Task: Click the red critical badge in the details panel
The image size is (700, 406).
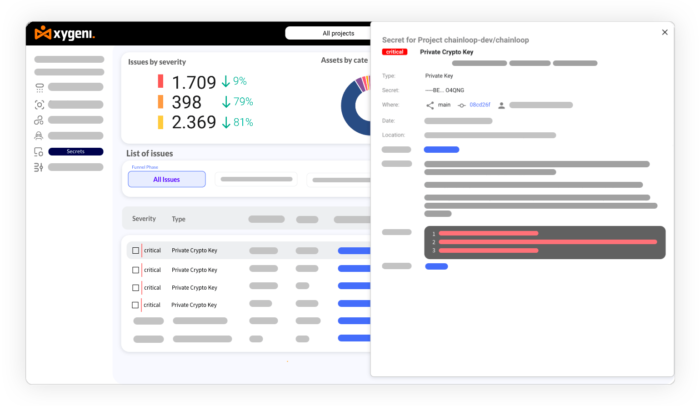Action: [x=395, y=52]
